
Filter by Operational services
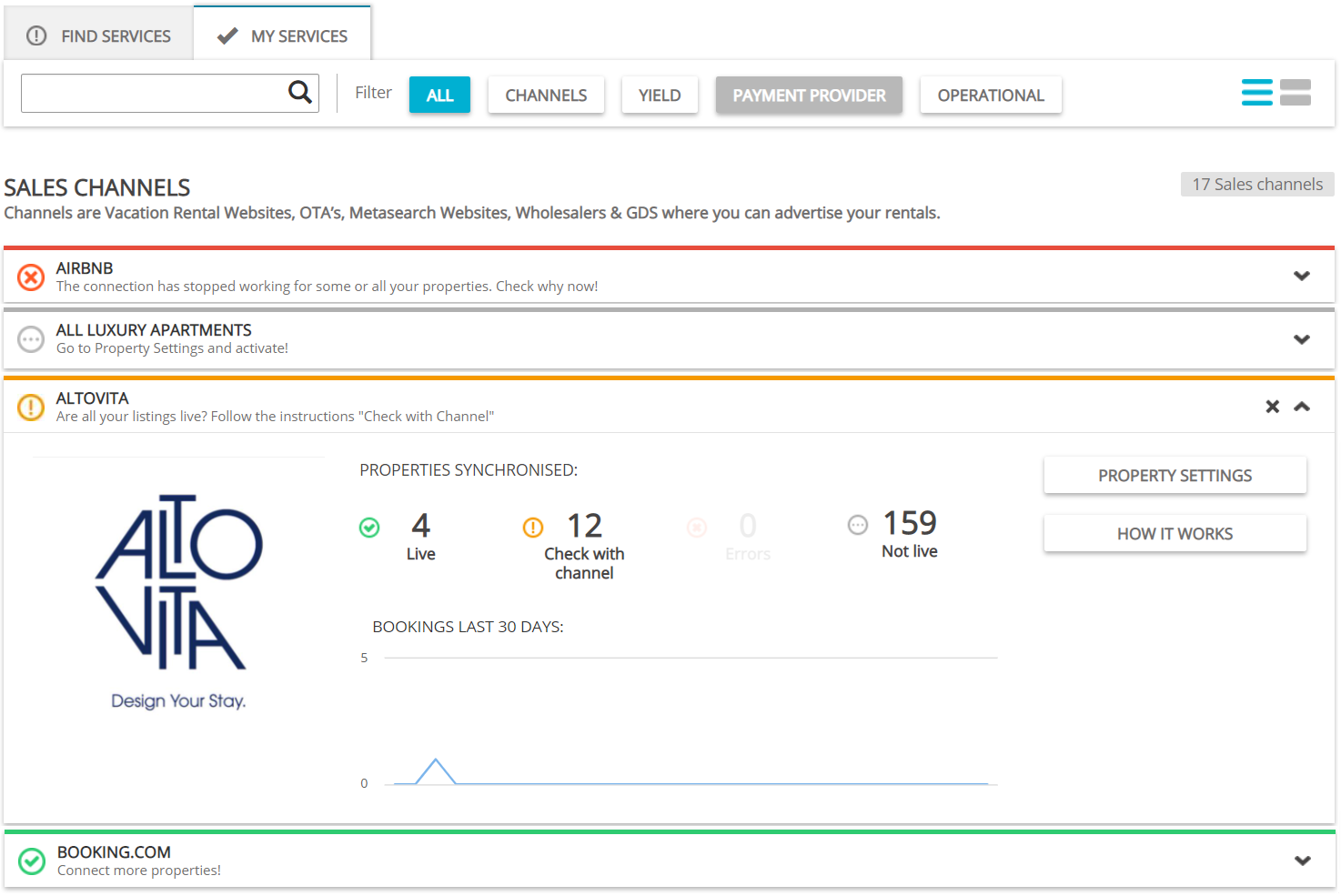pyautogui.click(x=991, y=95)
